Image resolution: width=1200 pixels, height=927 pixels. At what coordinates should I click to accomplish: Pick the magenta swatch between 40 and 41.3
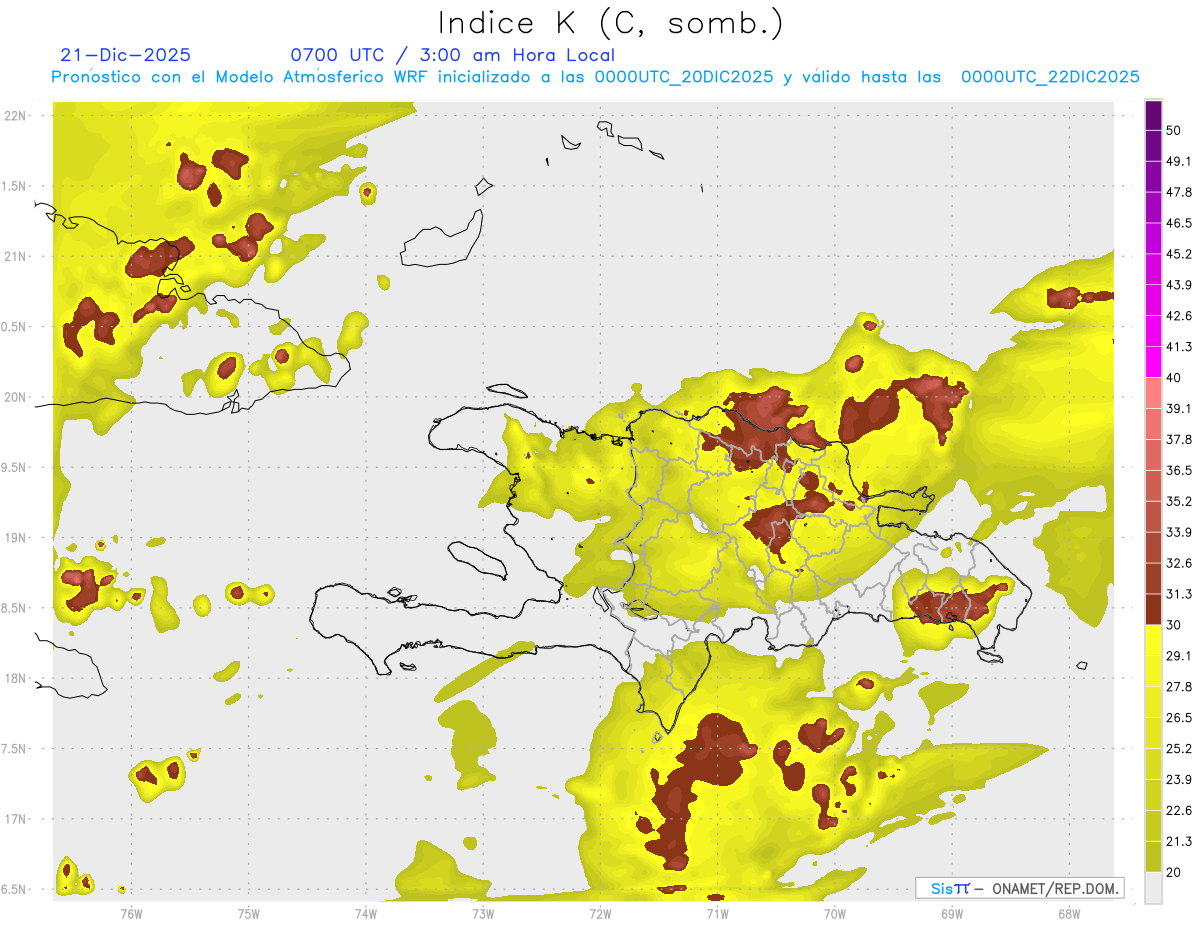click(1153, 363)
